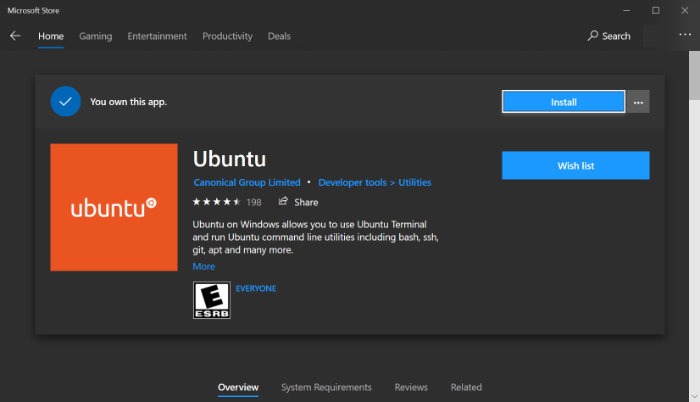This screenshot has height=402, width=700.
Task: Click the scrollbar down arrow
Action: coord(694,397)
